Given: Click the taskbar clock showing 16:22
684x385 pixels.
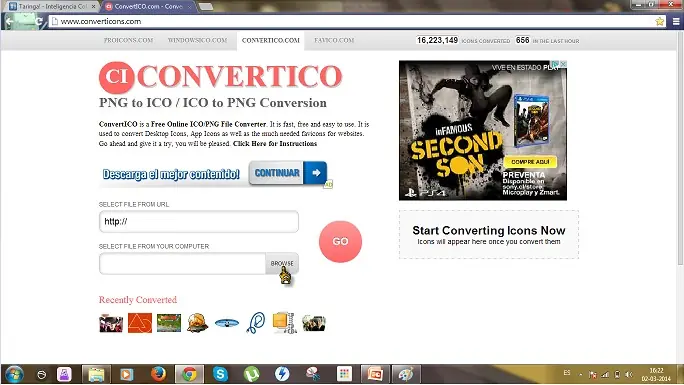Looking at the screenshot, I should pos(656,375).
